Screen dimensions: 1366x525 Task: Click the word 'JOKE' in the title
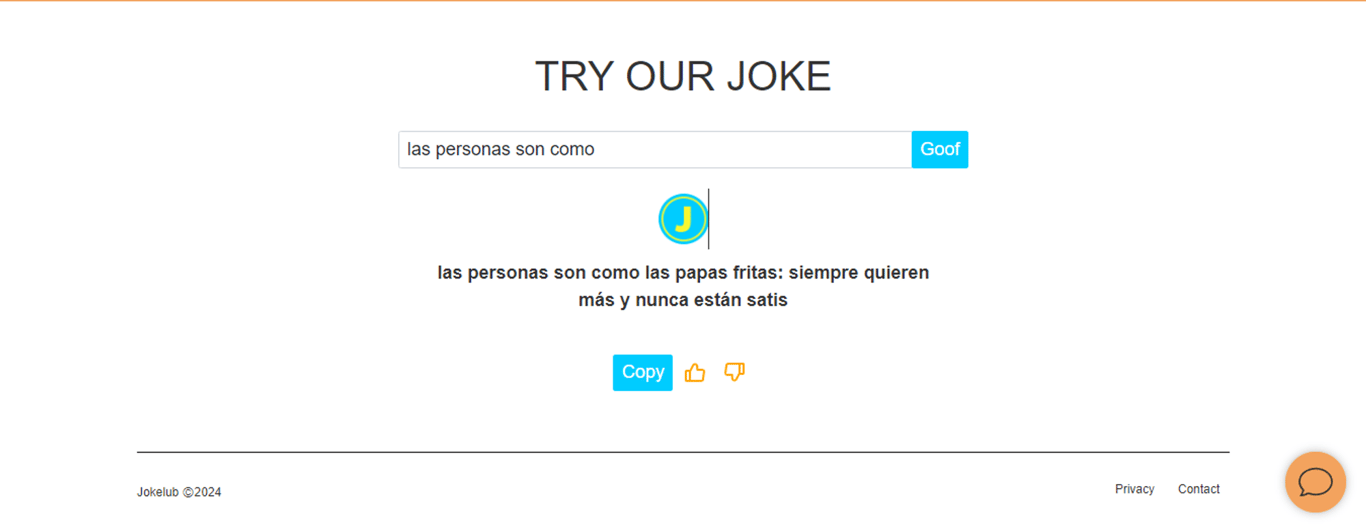[x=779, y=76]
